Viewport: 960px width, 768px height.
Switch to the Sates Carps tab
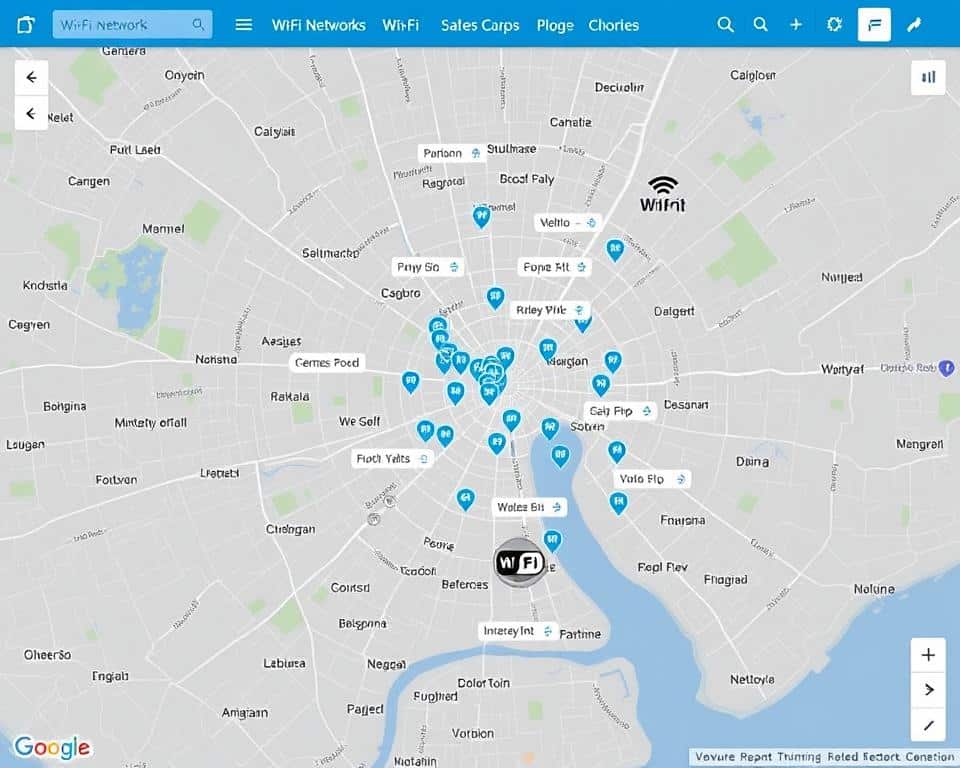[480, 25]
